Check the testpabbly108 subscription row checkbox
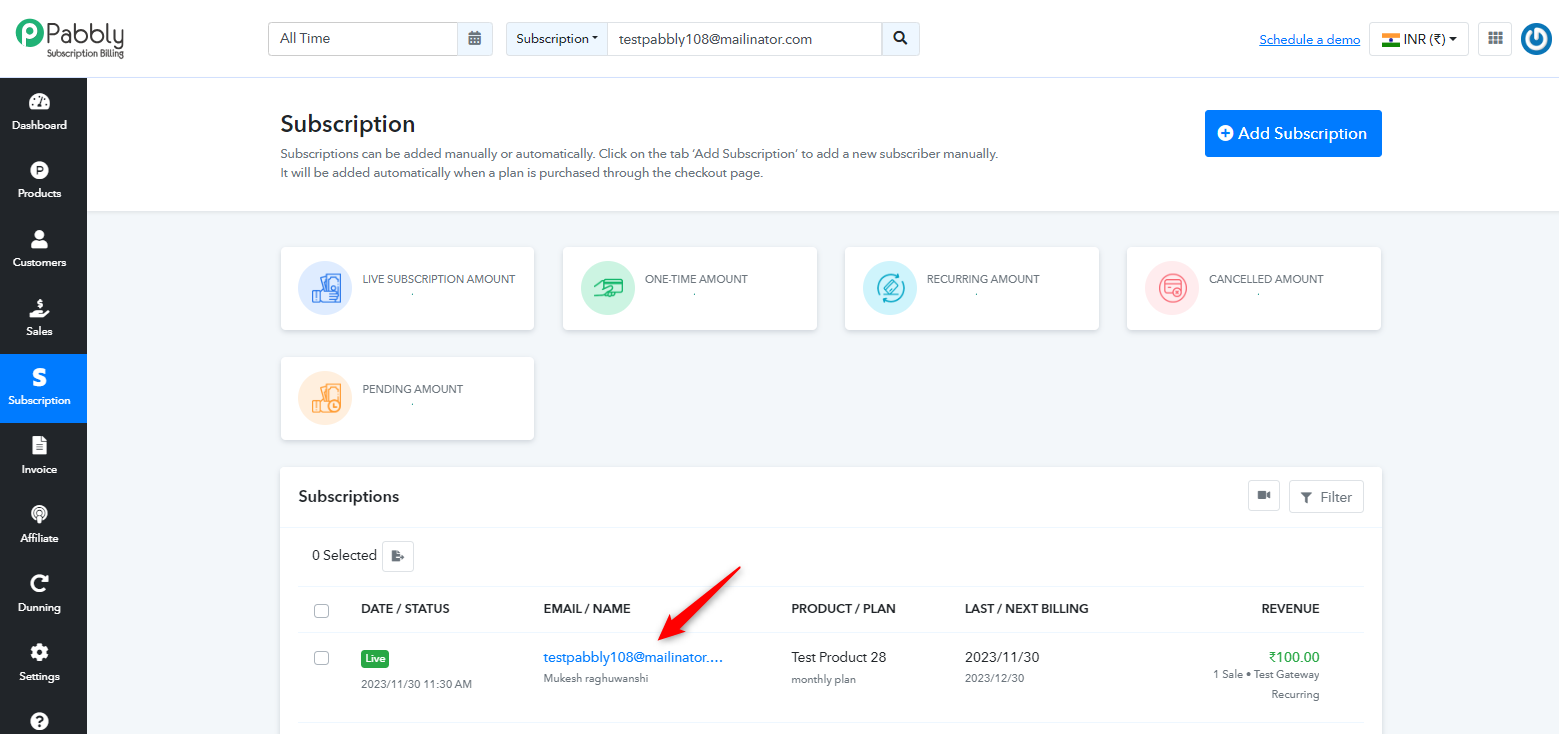The image size is (1559, 734). (x=321, y=658)
